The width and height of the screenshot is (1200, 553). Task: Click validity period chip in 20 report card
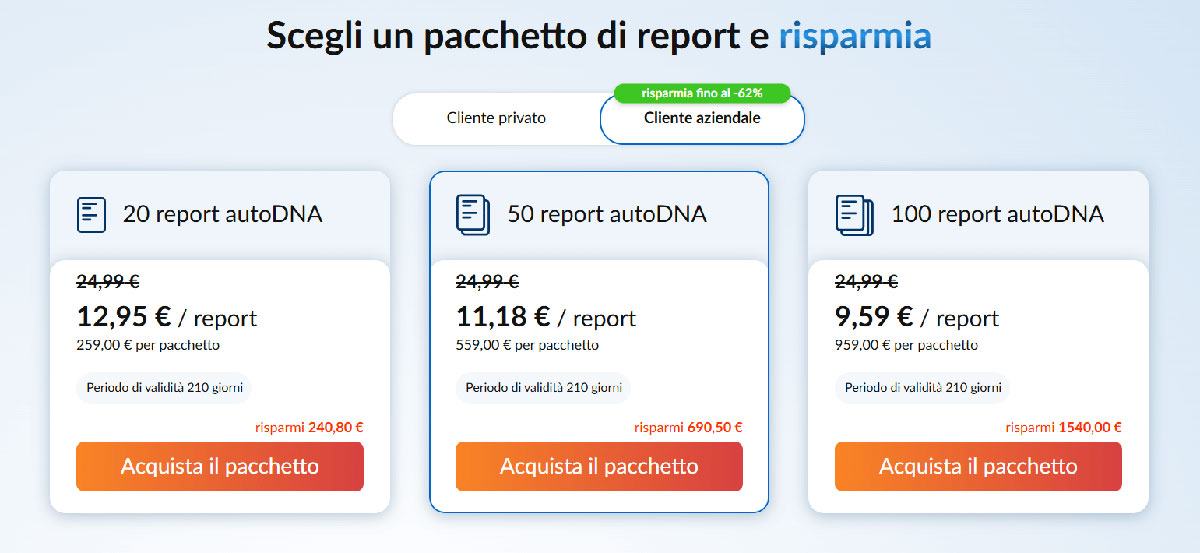(x=164, y=388)
